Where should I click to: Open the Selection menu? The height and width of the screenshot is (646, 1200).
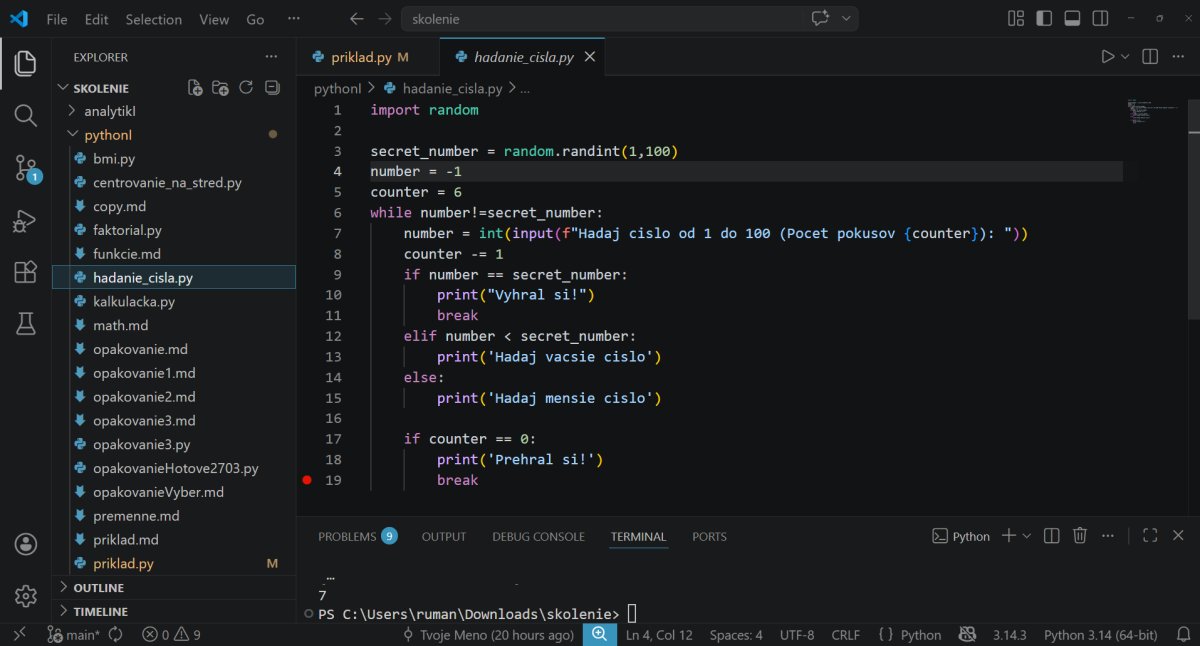(153, 19)
